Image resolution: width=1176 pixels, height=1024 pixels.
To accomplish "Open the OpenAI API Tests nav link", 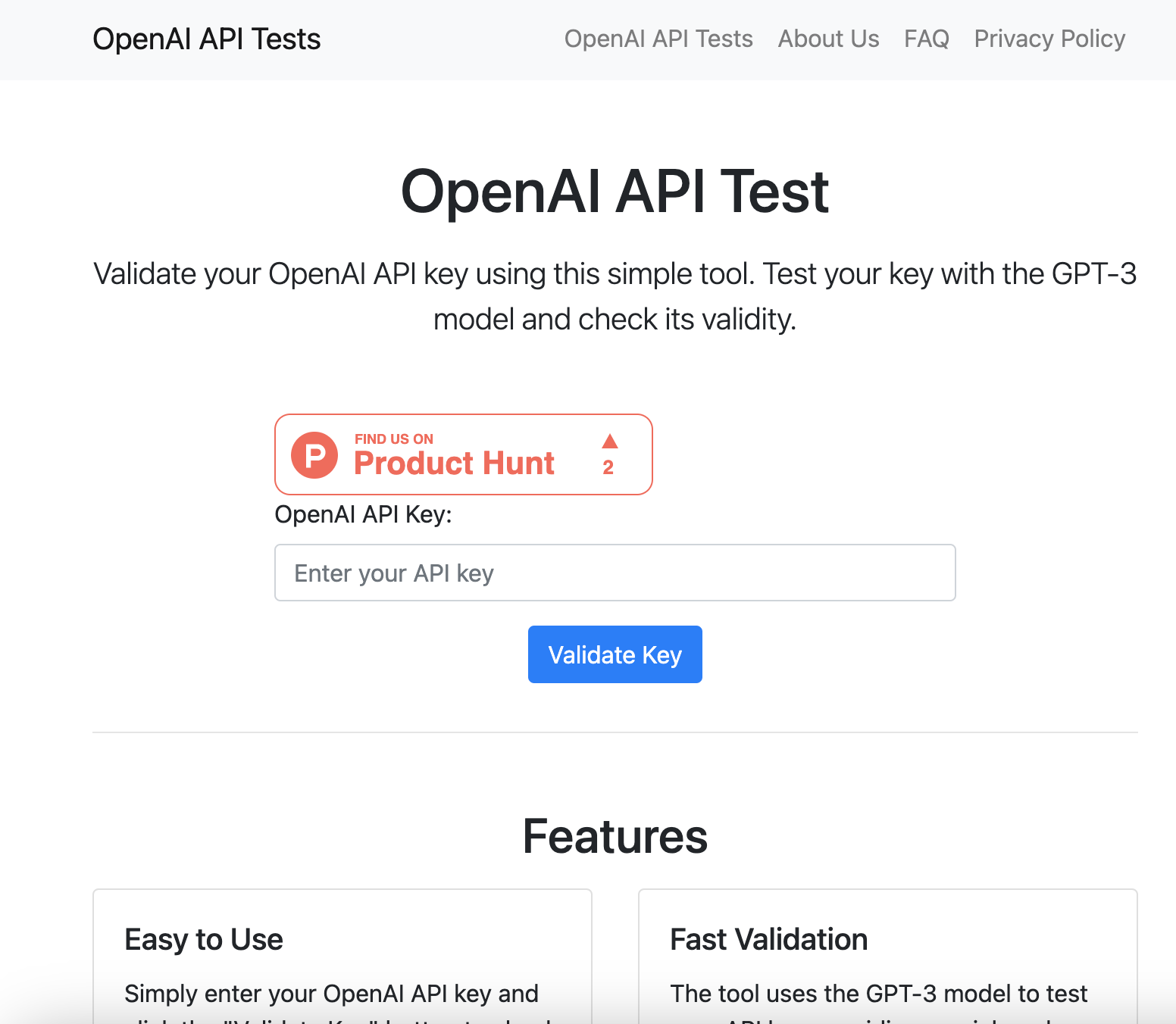I will click(x=658, y=39).
